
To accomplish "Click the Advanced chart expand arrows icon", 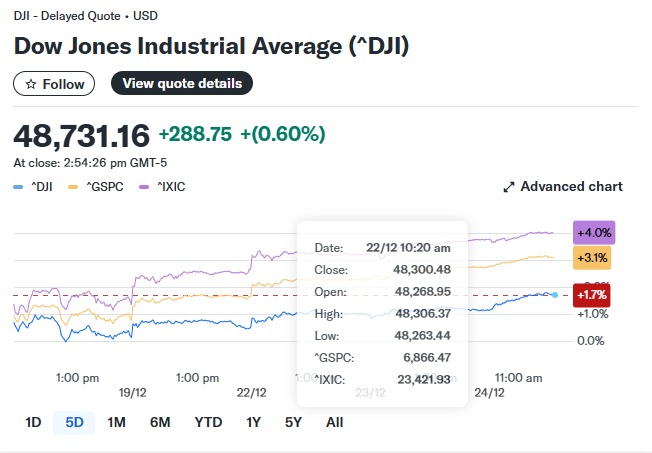I will tap(508, 187).
